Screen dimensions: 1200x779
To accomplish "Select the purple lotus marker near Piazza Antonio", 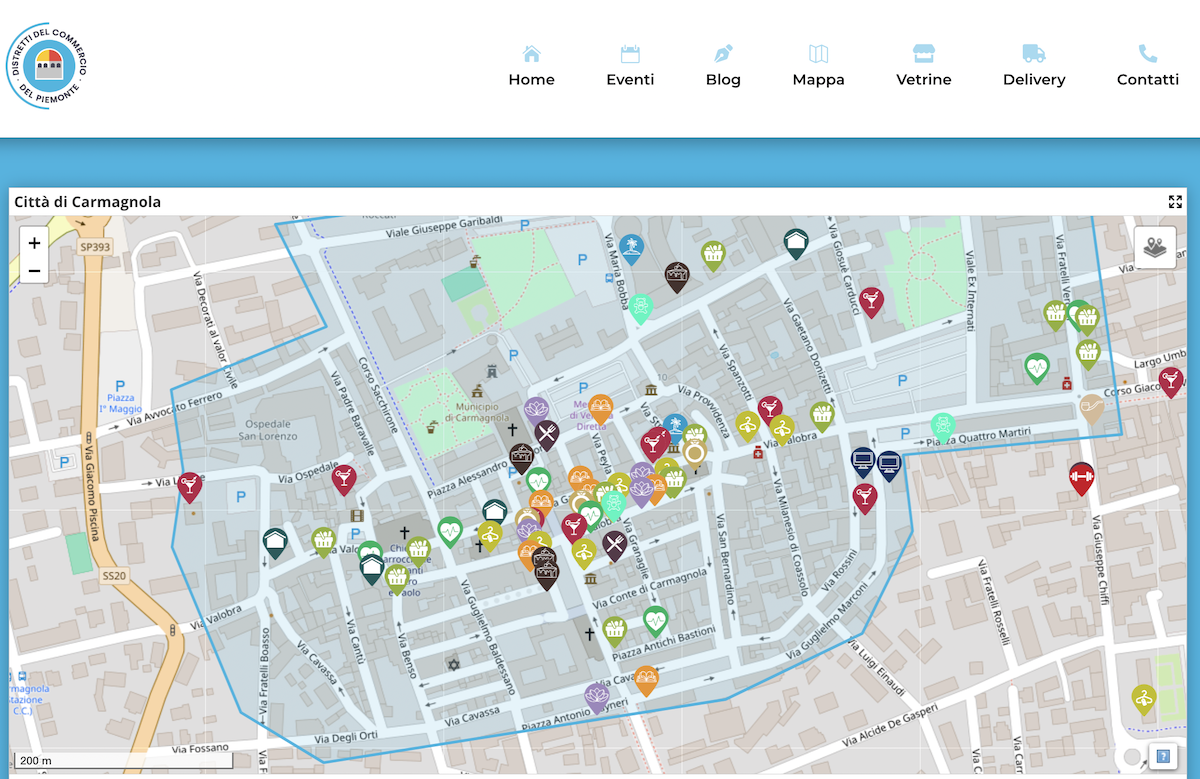I will 597,697.
